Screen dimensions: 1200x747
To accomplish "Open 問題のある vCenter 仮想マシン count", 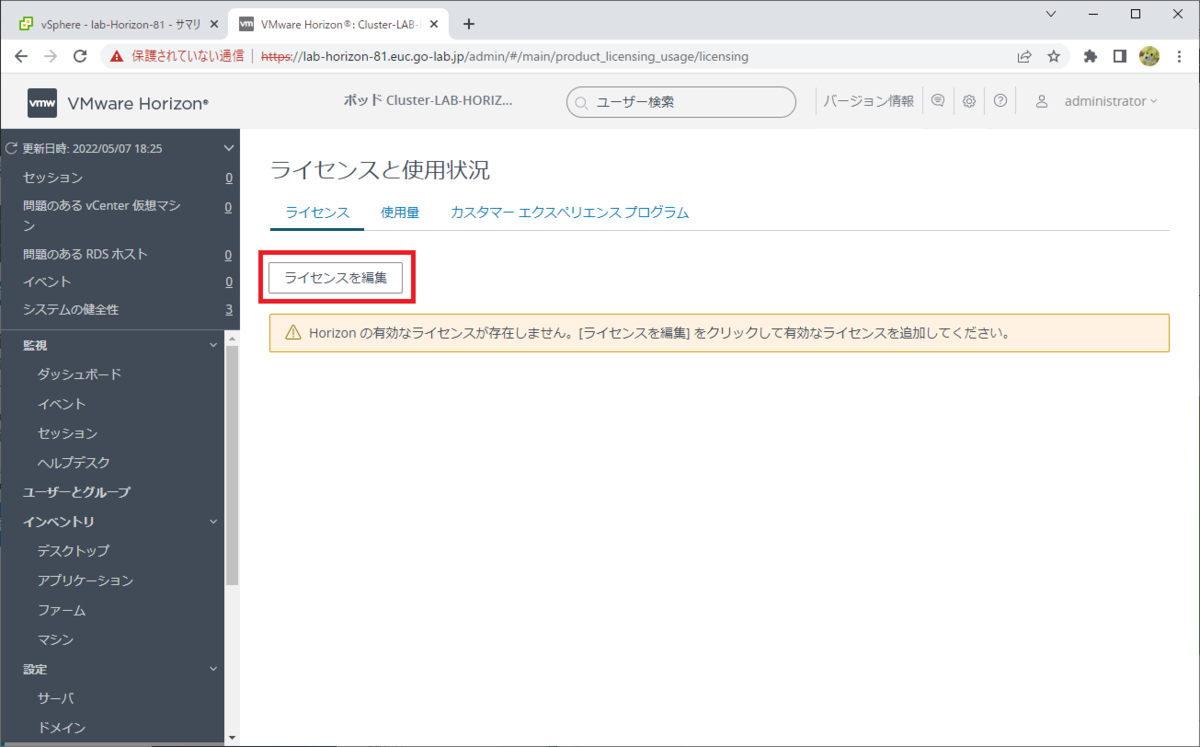I will (228, 207).
